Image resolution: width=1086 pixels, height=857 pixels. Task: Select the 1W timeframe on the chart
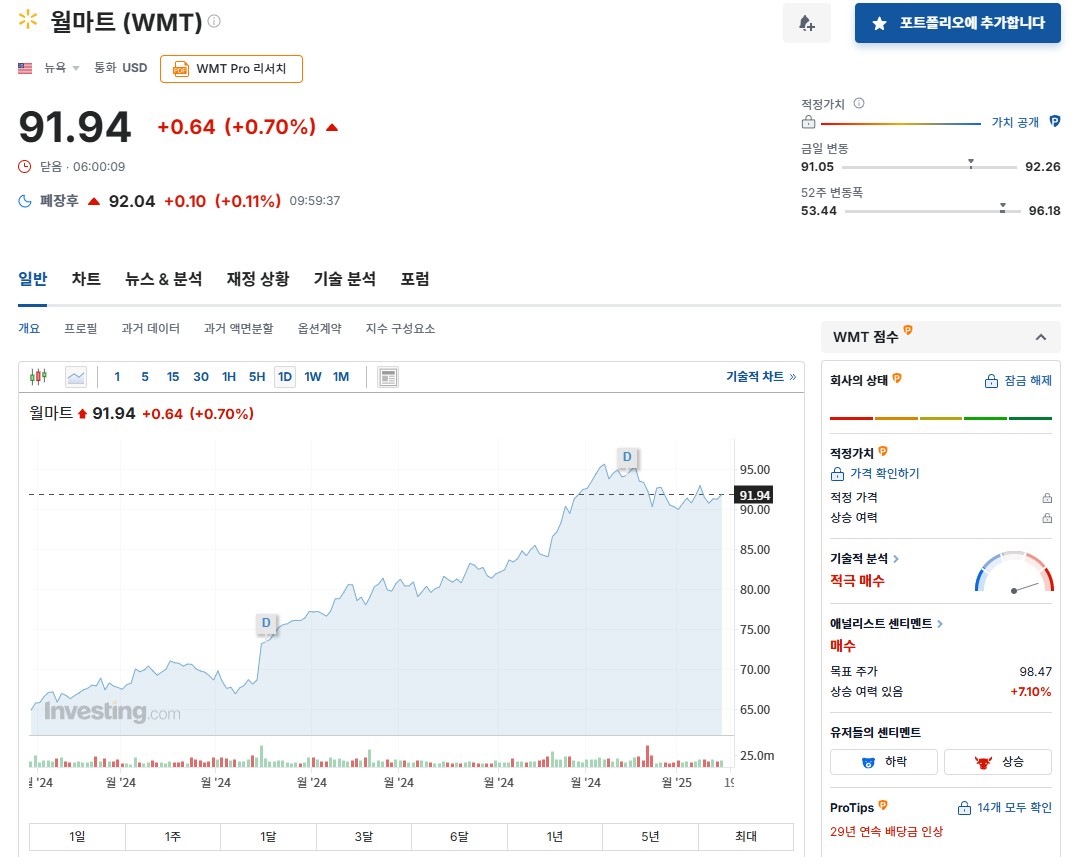tap(313, 377)
